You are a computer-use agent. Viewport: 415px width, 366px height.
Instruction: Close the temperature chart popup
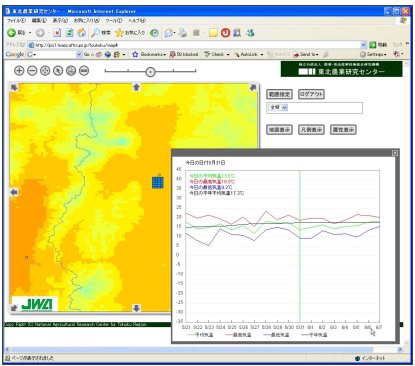[395, 153]
